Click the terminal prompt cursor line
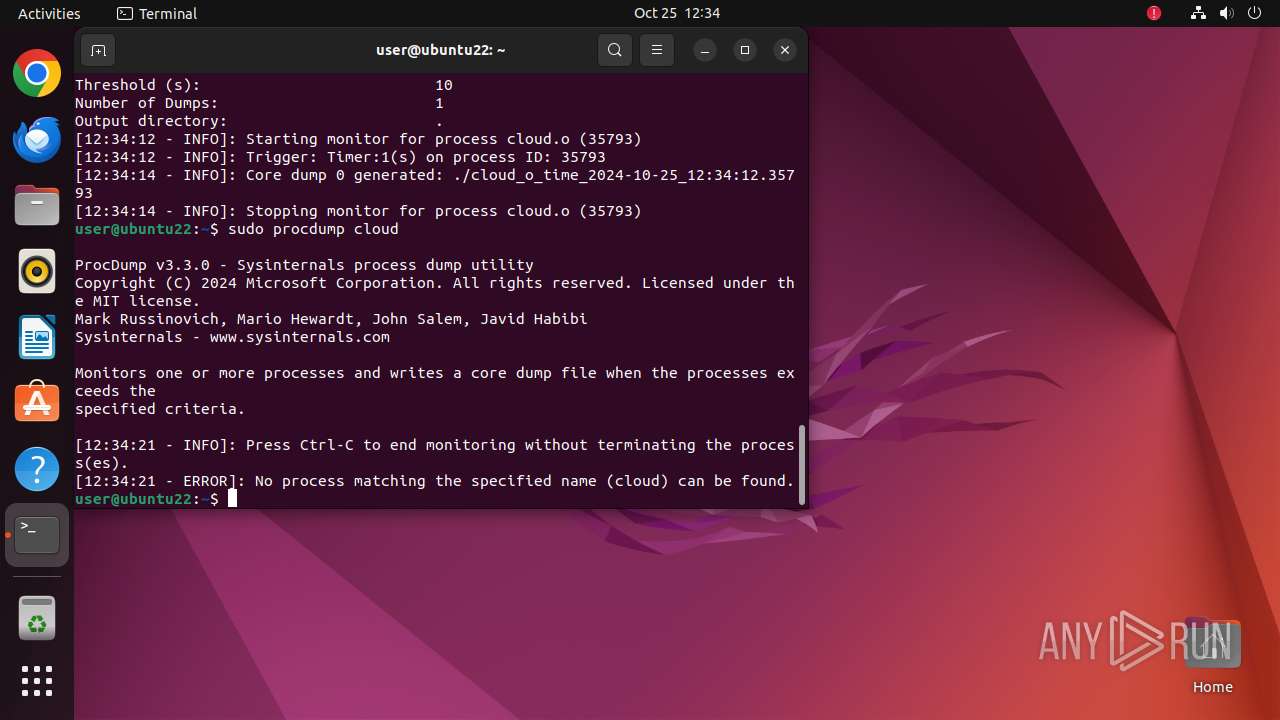 [x=156, y=499]
